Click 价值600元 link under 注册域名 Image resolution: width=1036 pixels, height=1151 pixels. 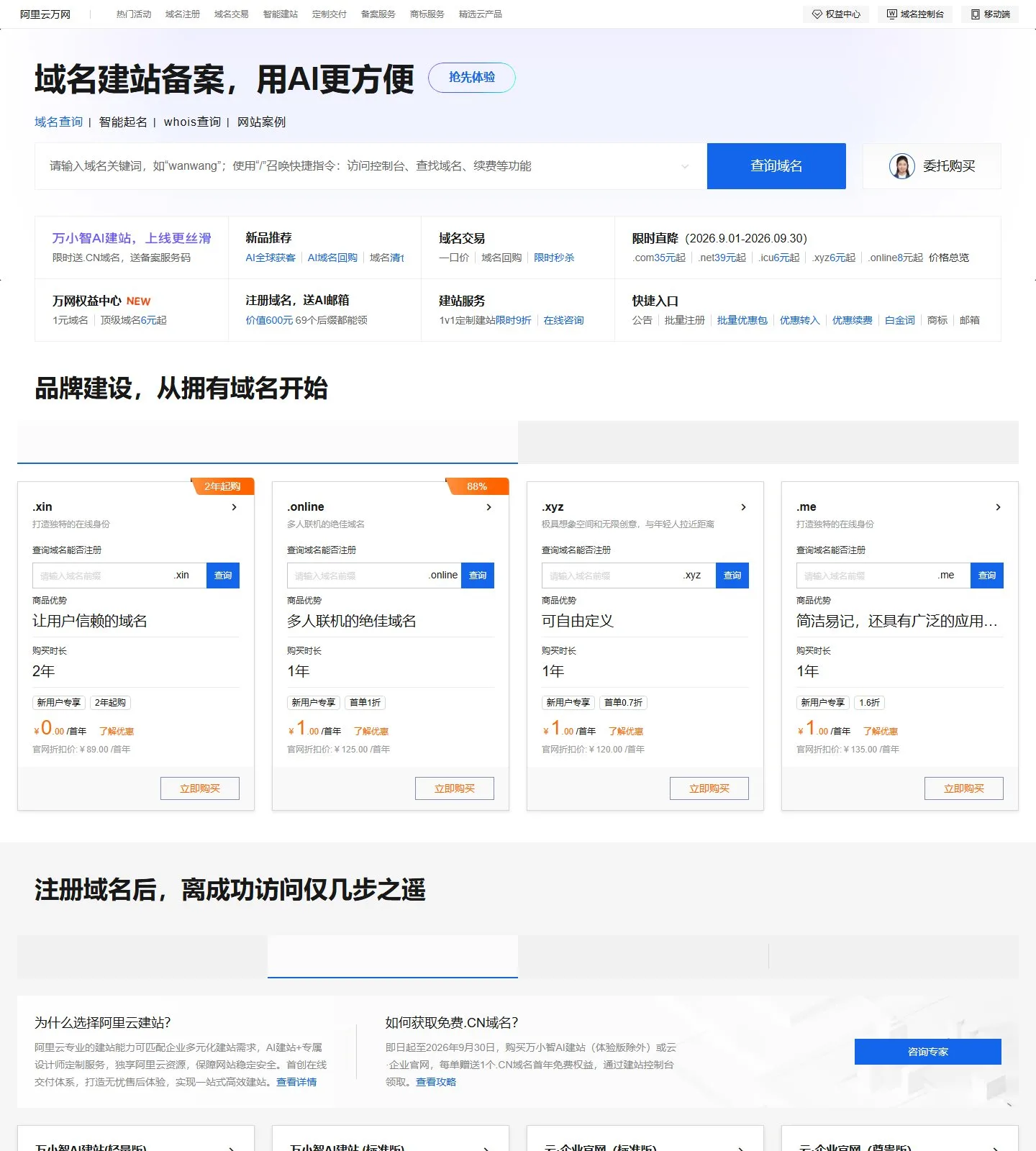pyautogui.click(x=269, y=320)
